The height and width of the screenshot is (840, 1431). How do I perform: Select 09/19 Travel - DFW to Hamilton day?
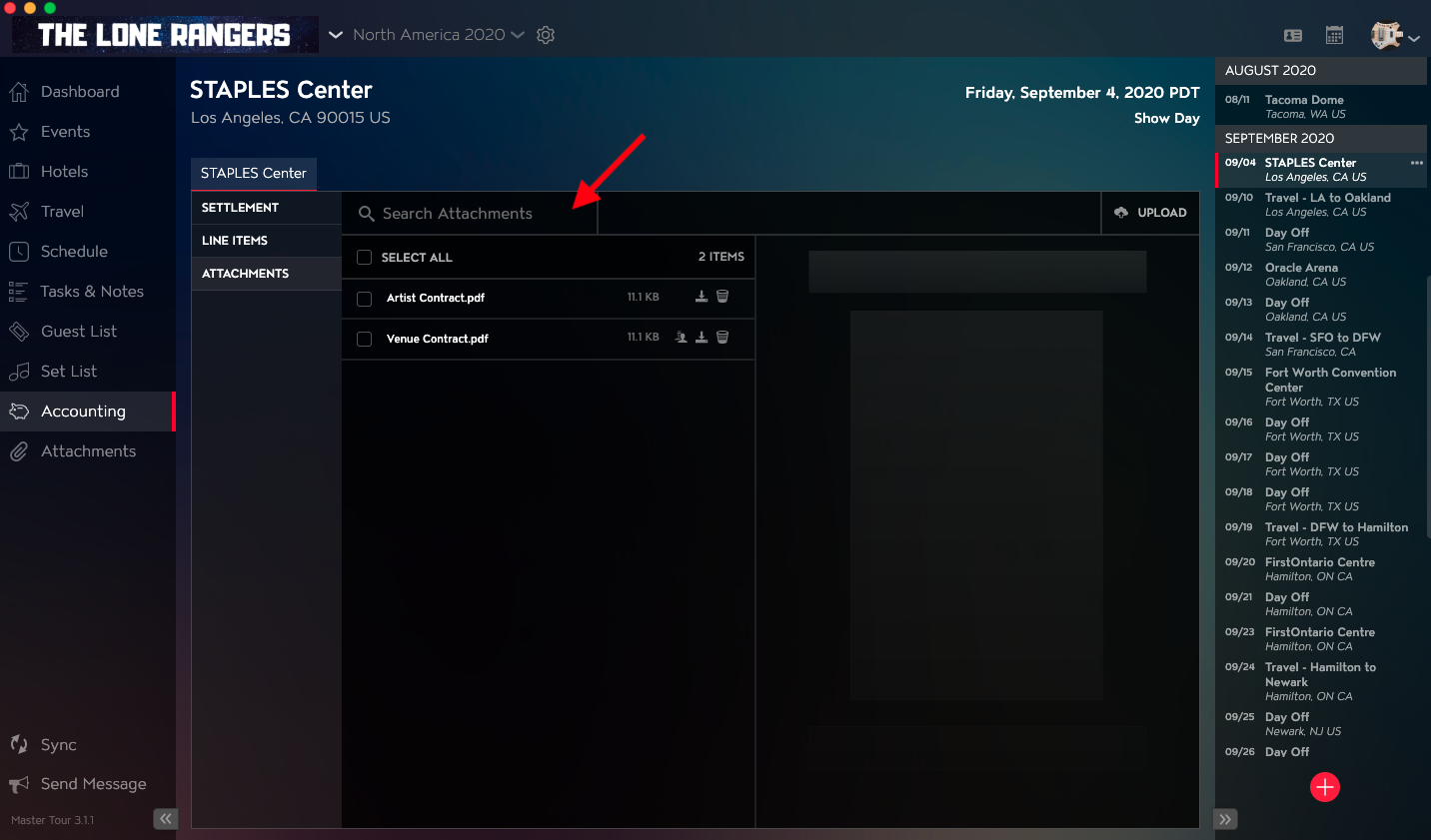[1321, 534]
